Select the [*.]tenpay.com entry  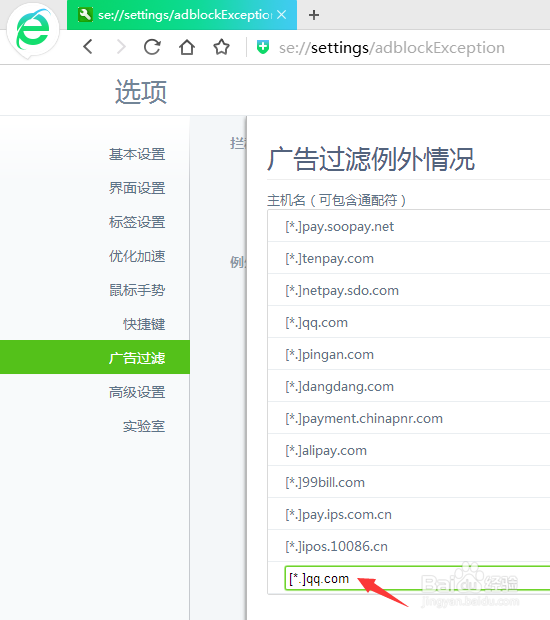[409, 258]
